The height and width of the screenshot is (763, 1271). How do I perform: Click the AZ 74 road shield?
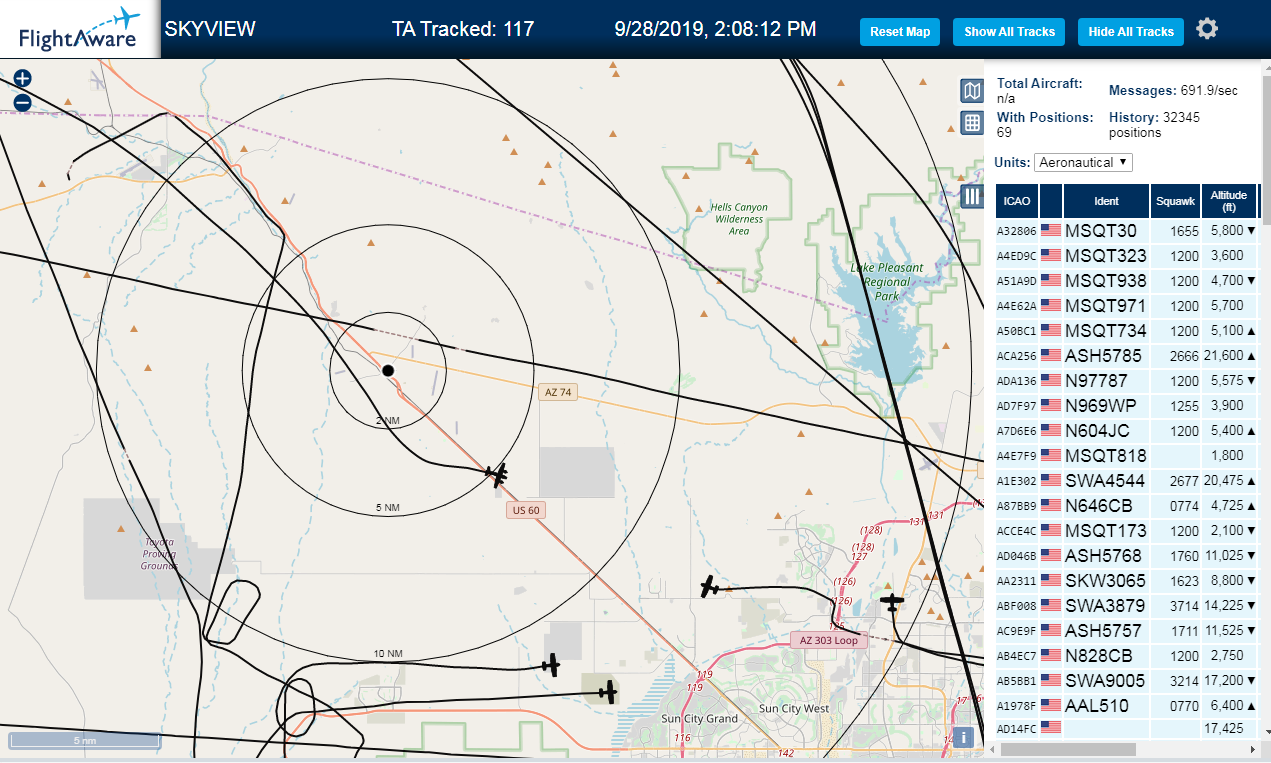(558, 392)
